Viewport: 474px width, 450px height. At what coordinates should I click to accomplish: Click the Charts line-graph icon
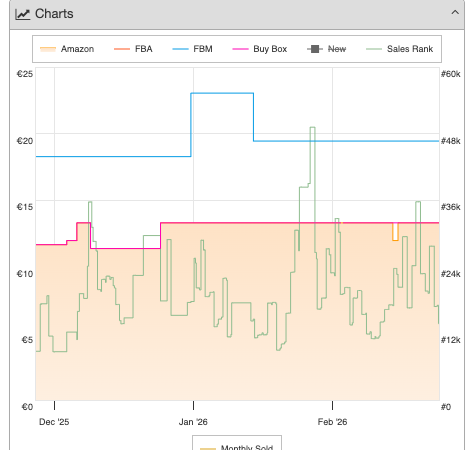(23, 14)
